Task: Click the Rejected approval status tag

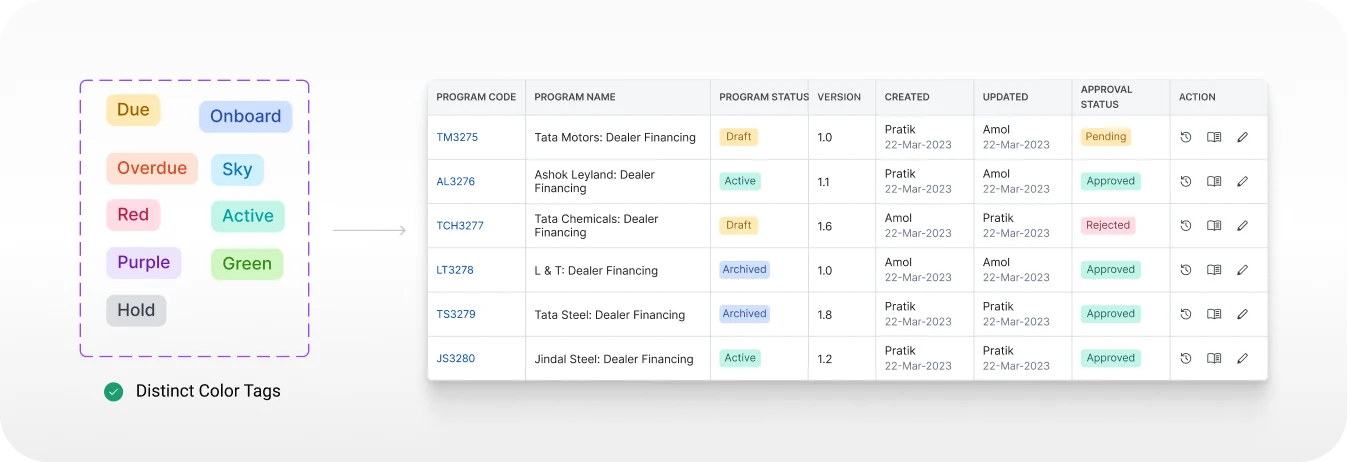Action: (x=1108, y=226)
